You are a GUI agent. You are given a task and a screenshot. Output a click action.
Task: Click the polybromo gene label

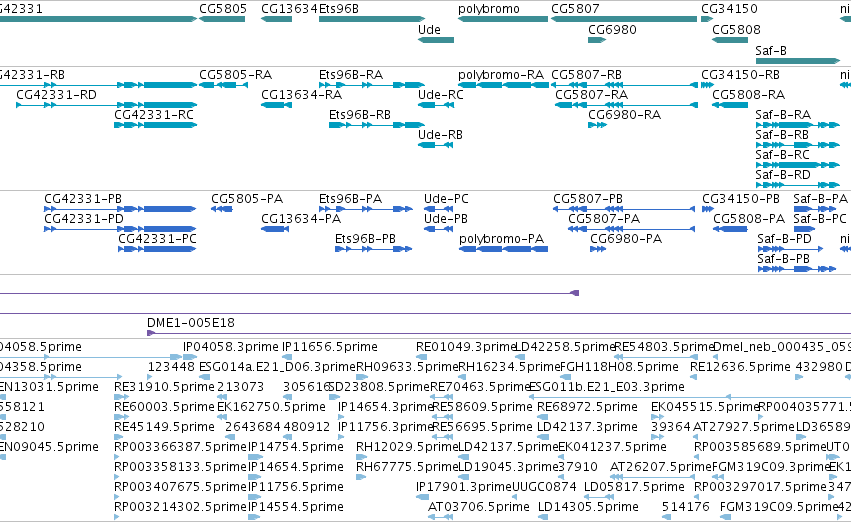[488, 9]
